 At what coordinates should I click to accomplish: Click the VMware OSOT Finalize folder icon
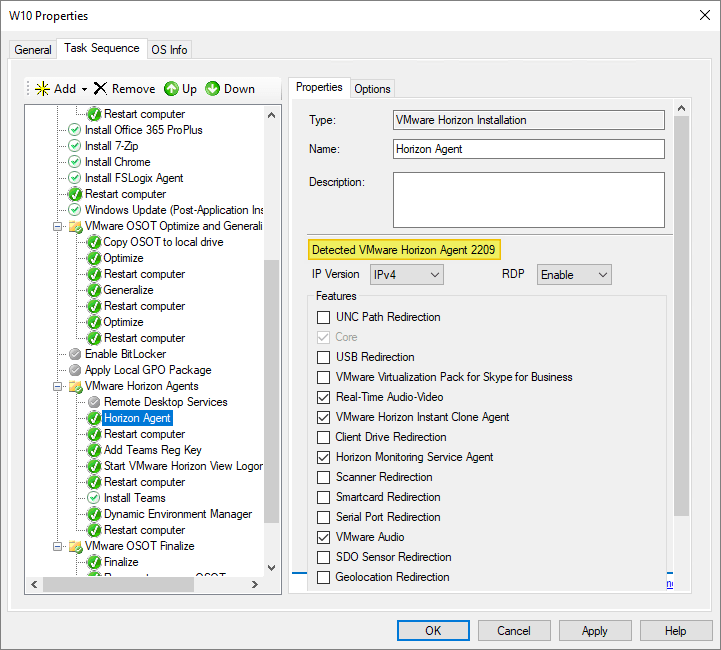tap(75, 546)
